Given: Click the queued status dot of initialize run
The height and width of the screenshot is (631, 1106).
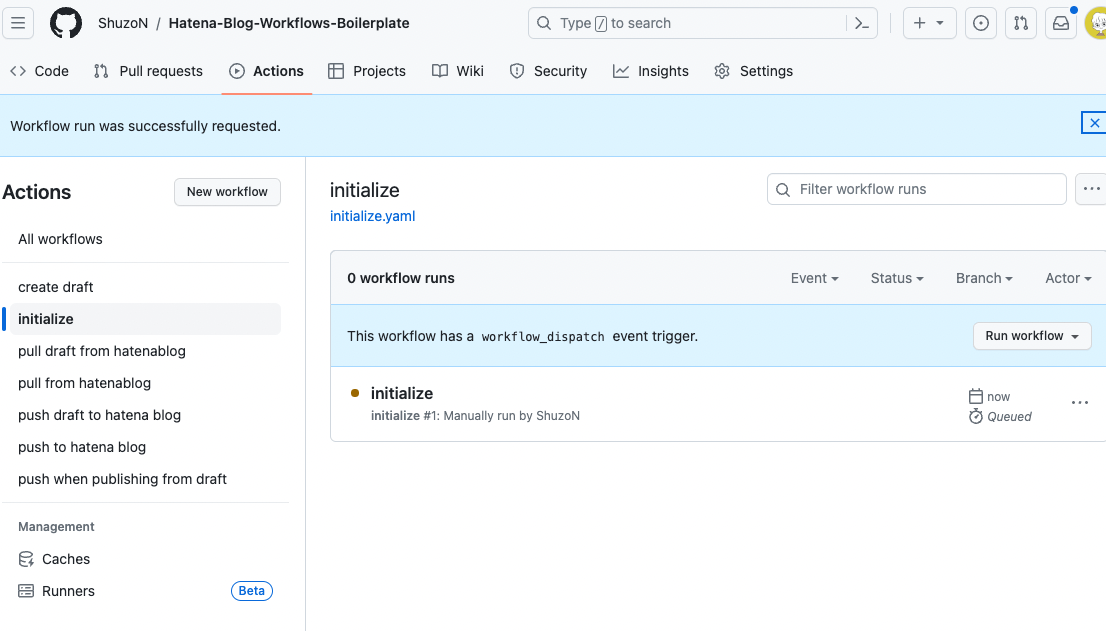Looking at the screenshot, I should 355,393.
